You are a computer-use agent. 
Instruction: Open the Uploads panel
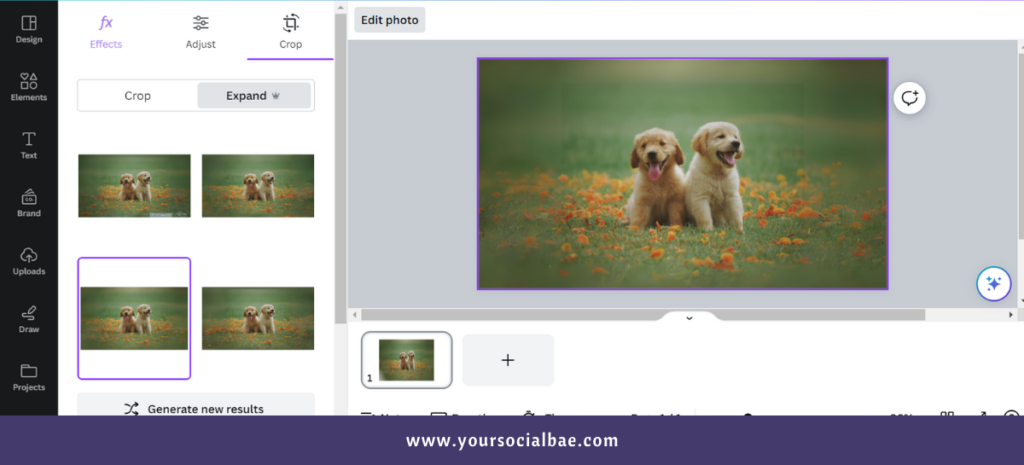click(x=29, y=261)
